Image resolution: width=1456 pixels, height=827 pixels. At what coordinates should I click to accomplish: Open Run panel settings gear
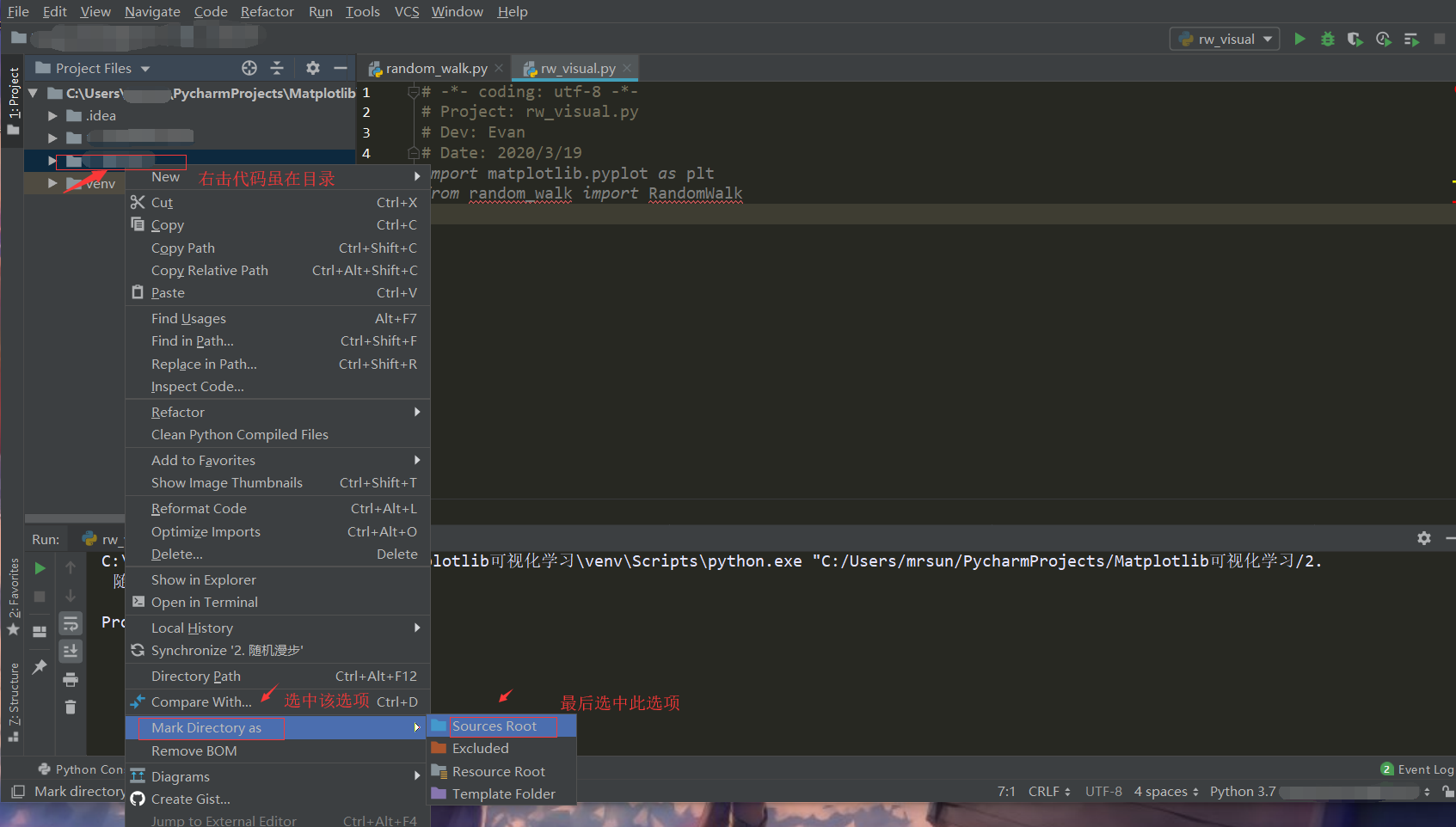point(1424,538)
